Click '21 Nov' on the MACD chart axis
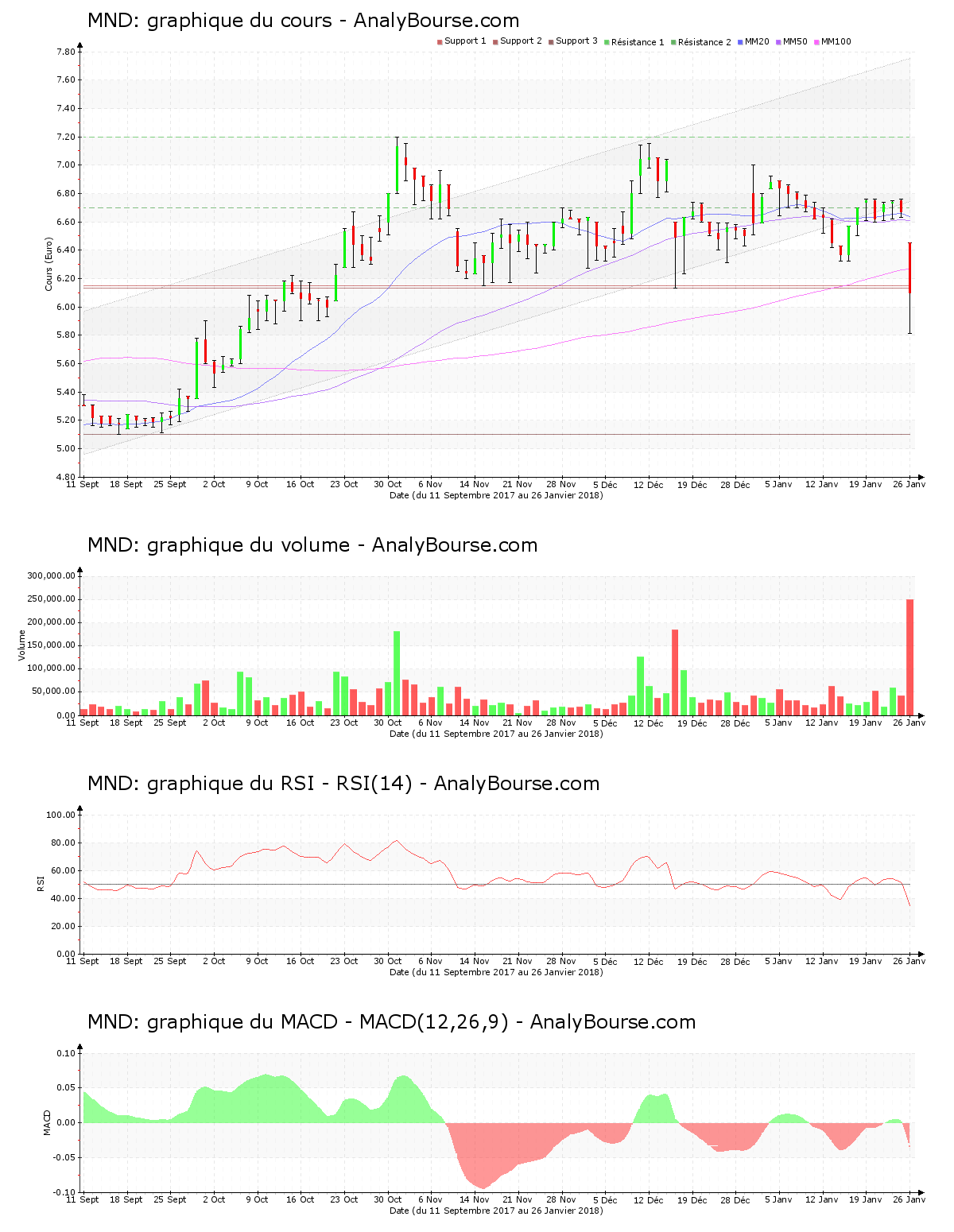 pos(518,1199)
